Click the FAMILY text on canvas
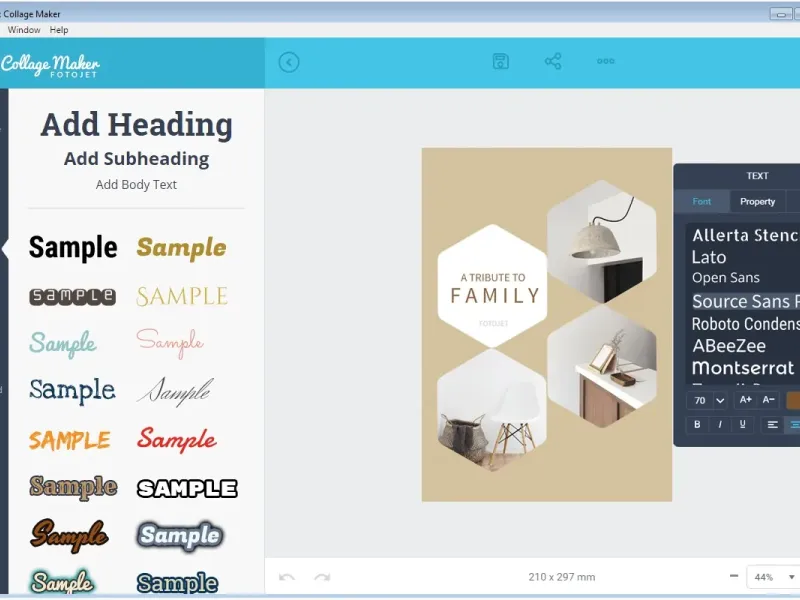800x600 pixels. pyautogui.click(x=495, y=295)
